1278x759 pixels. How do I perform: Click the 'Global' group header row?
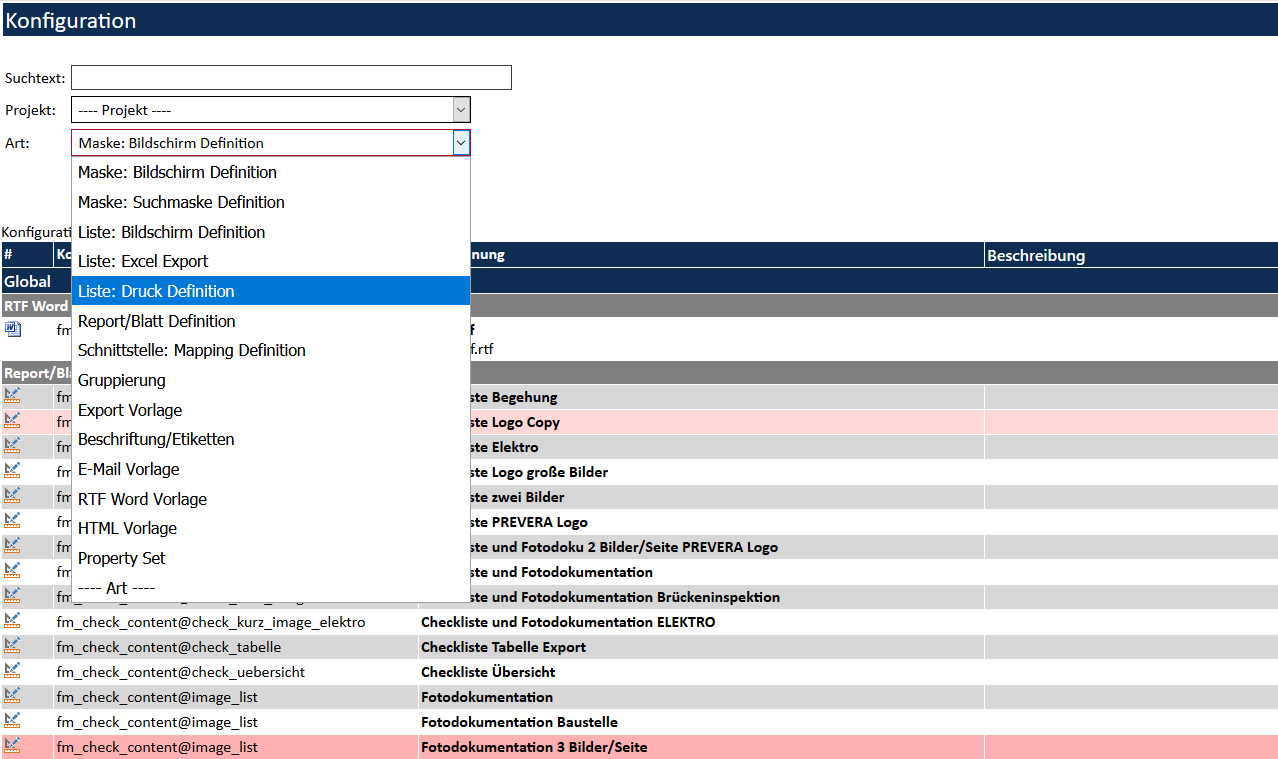pyautogui.click(x=640, y=281)
